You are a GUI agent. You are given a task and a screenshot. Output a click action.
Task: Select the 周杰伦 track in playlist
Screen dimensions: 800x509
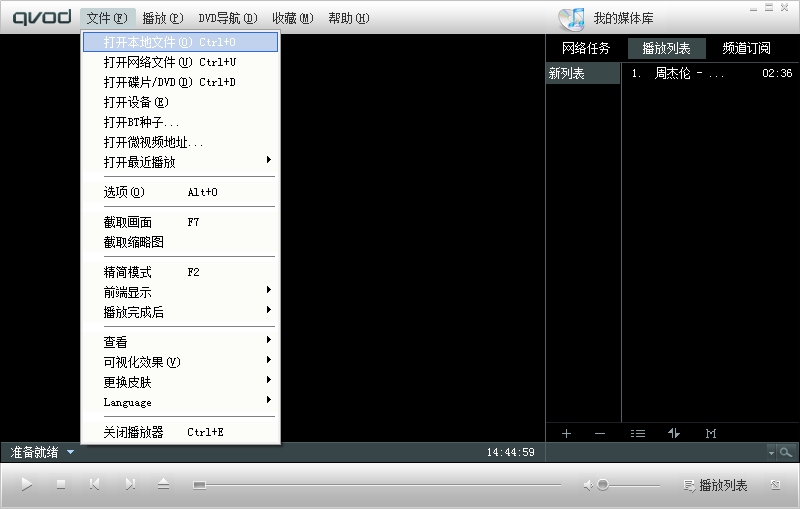pos(711,73)
